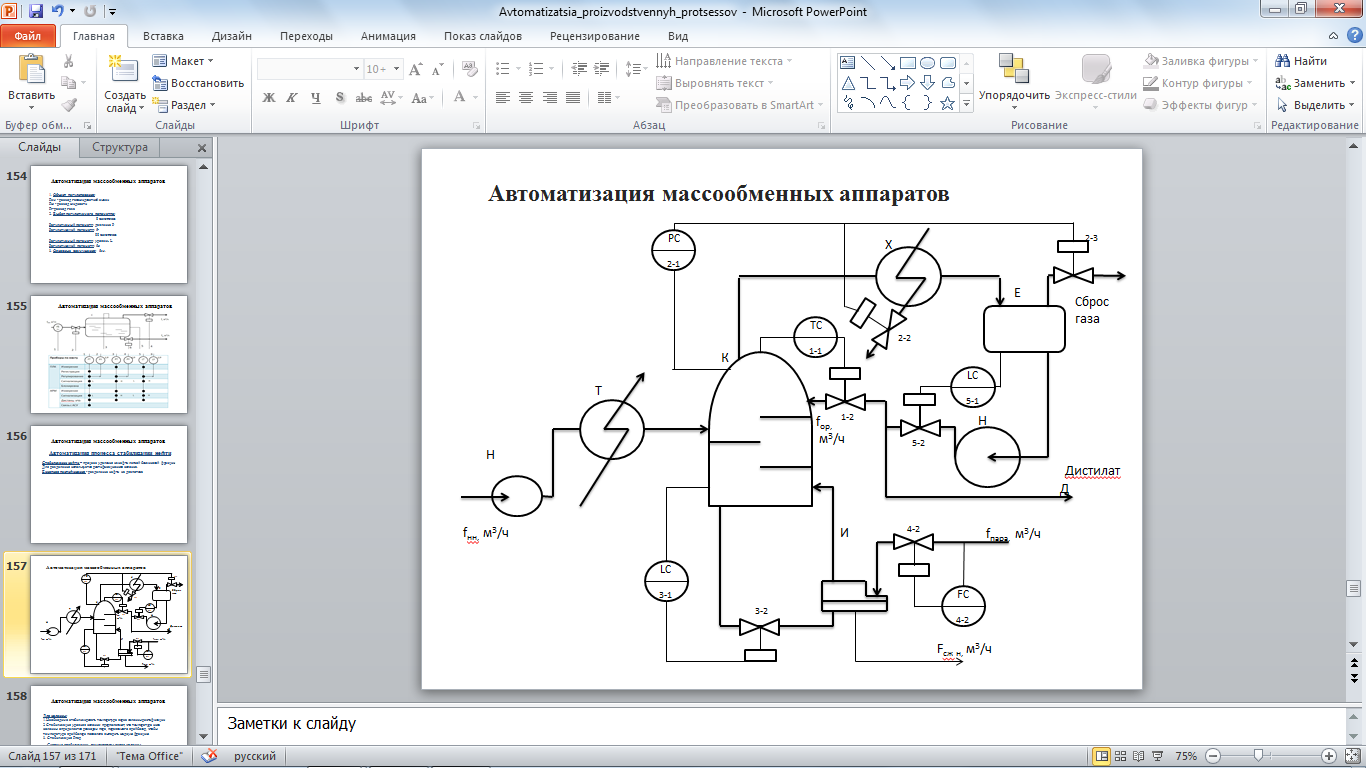
Task: Click the Восстановить (Reset) slide button
Action: (198, 83)
